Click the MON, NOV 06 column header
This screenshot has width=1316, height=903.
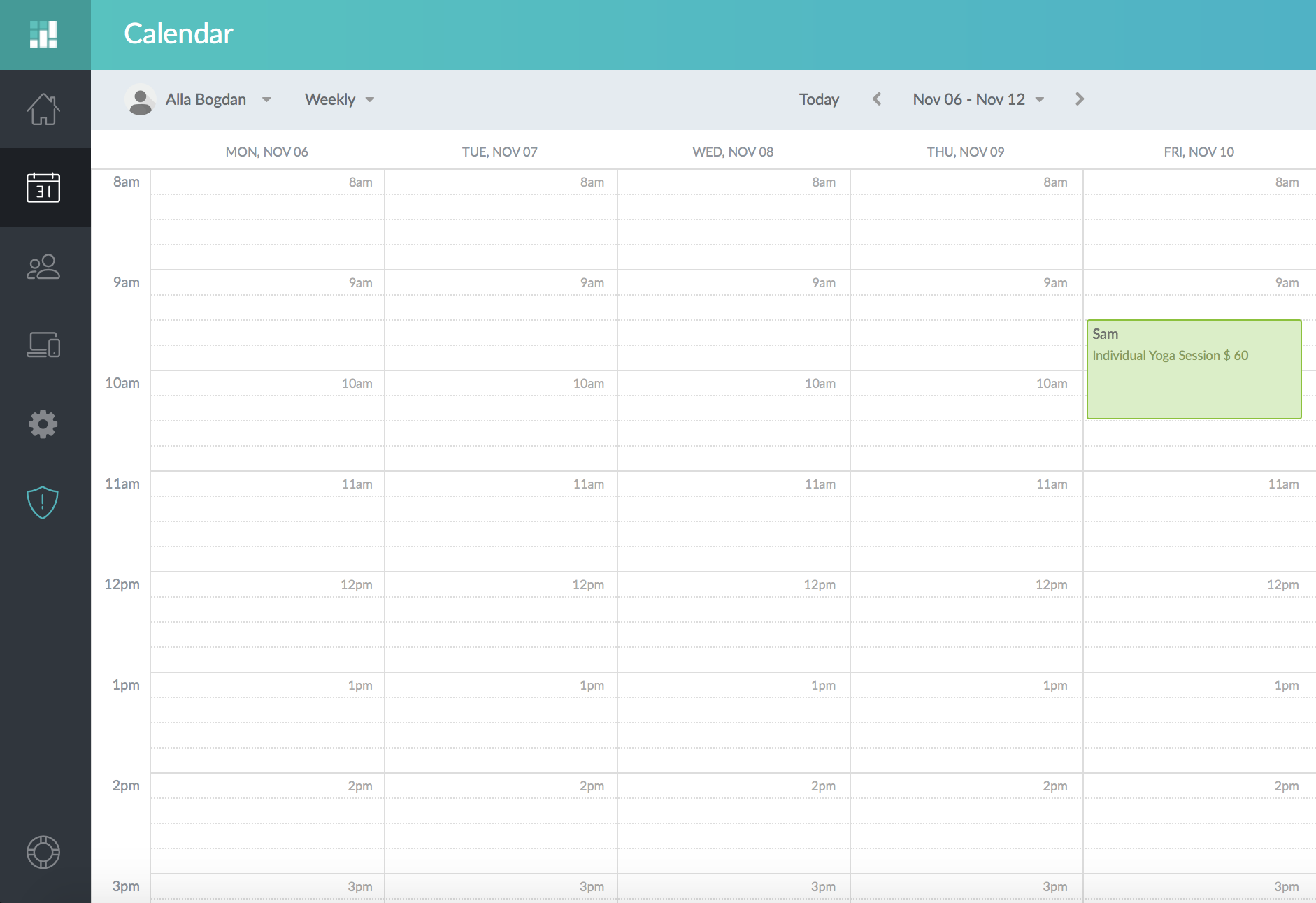pyautogui.click(x=266, y=152)
